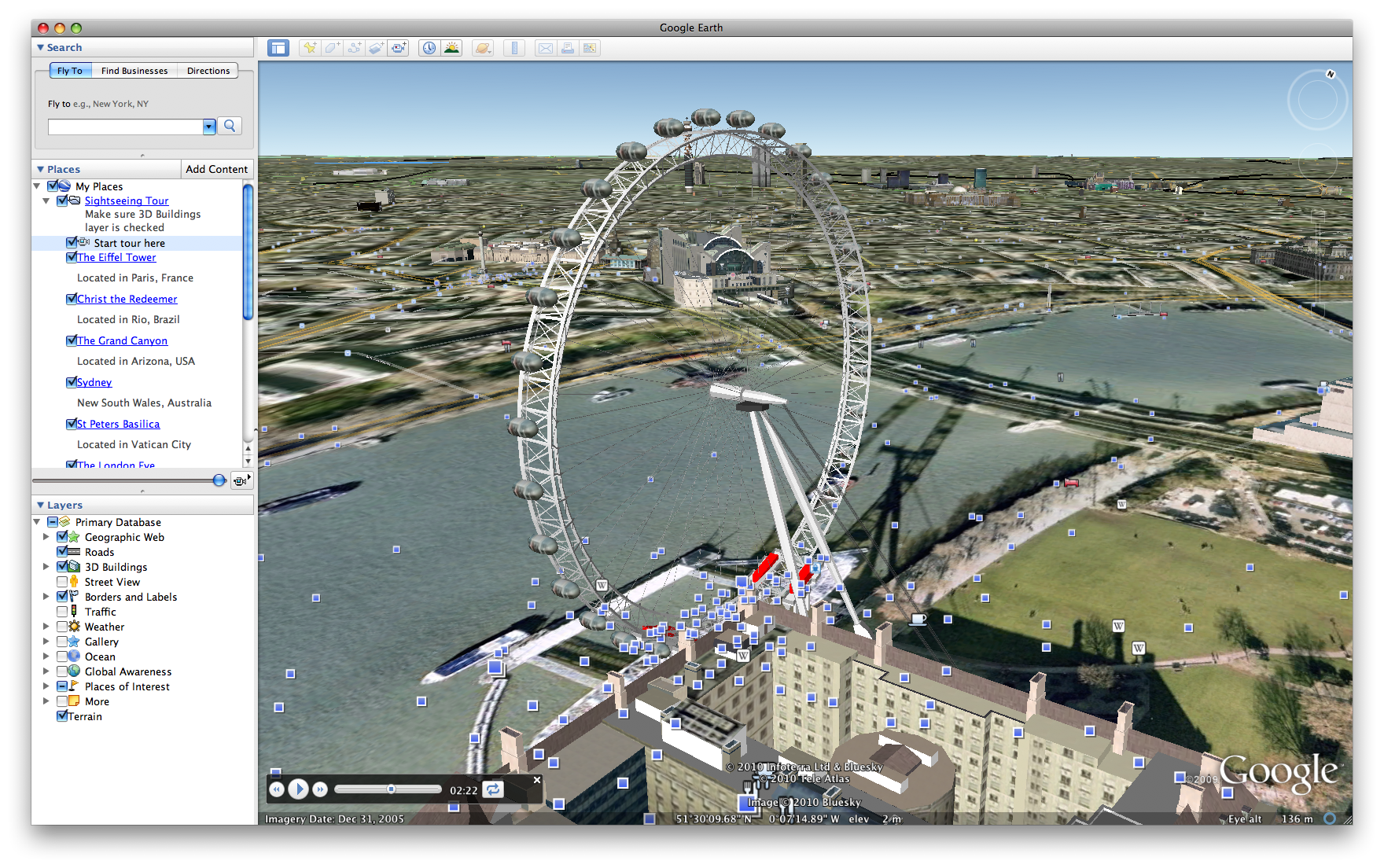Expand the Gallery layer
The height and width of the screenshot is (868, 1384).
click(46, 642)
